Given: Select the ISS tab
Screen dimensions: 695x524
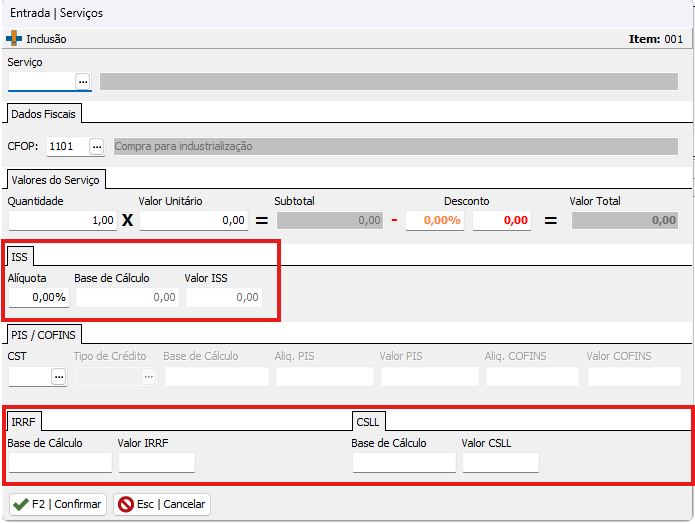Looking at the screenshot, I should click(20, 257).
